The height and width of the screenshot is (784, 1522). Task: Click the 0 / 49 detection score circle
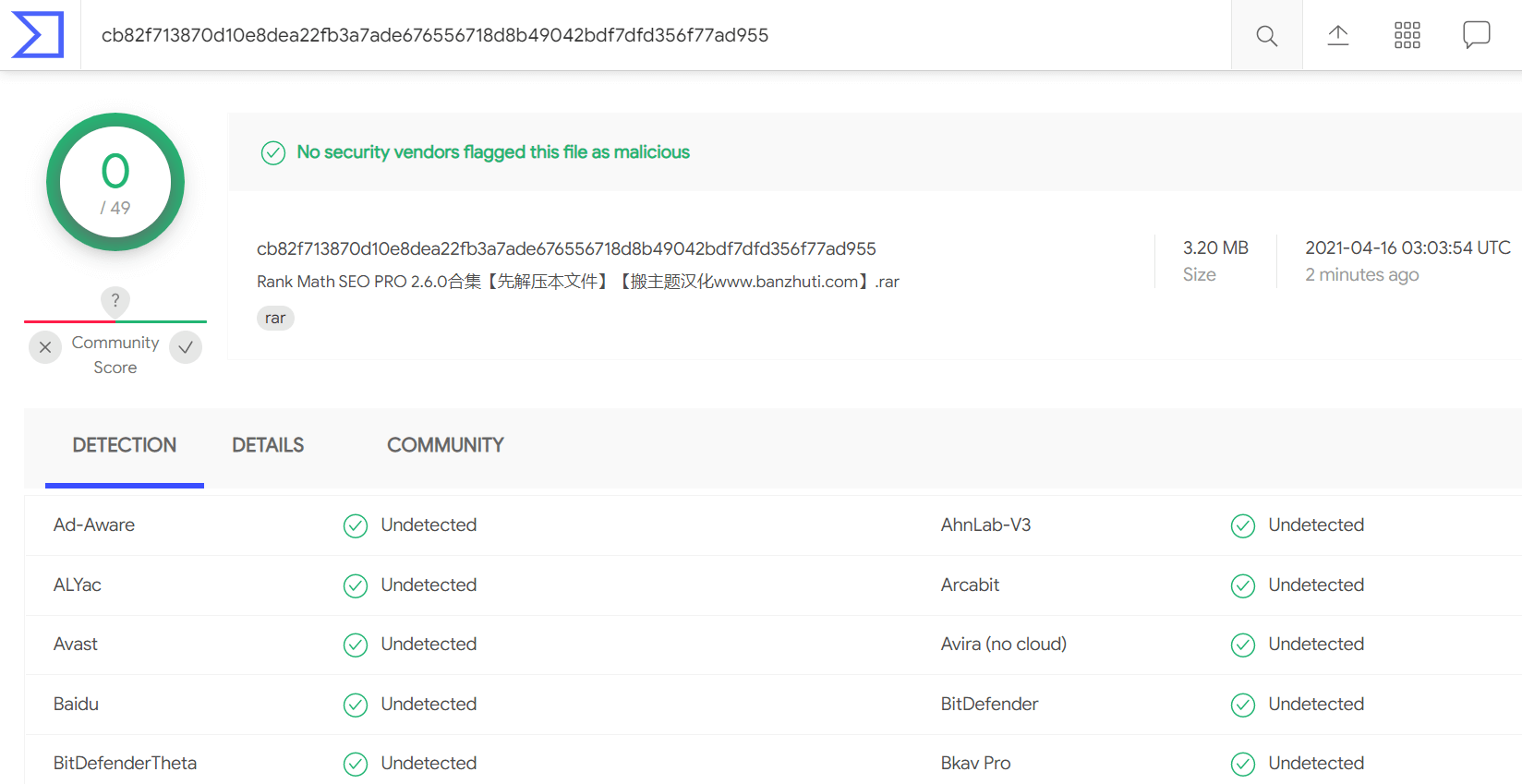115,182
